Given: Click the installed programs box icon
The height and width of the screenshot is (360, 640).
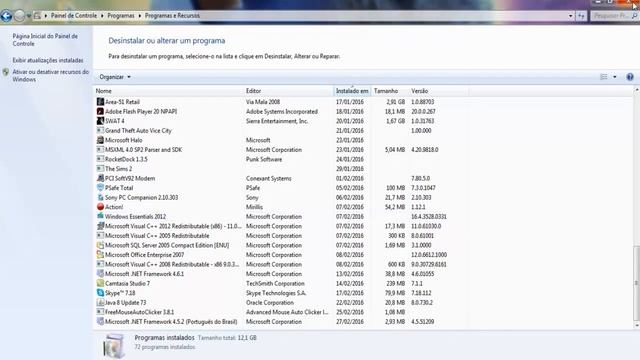Looking at the screenshot, I should tap(114, 345).
